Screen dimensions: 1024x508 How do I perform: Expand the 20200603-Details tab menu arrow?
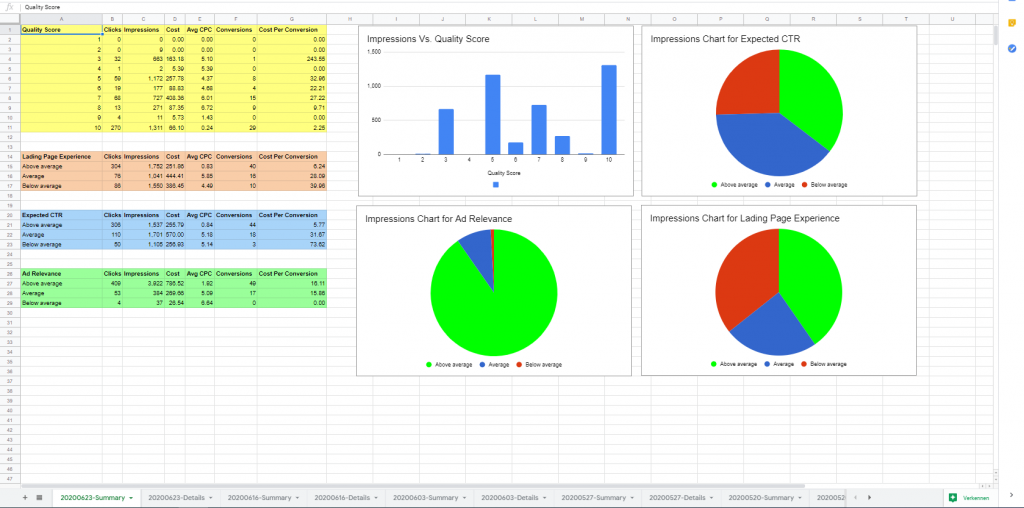coord(546,497)
